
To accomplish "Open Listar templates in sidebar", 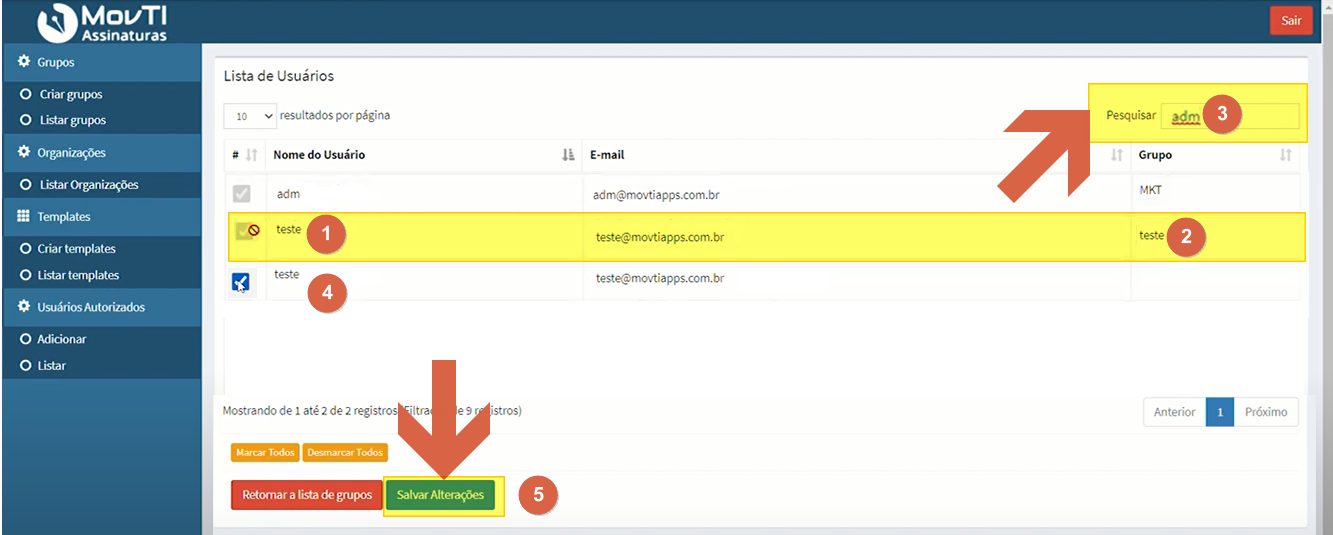I will pos(78,275).
